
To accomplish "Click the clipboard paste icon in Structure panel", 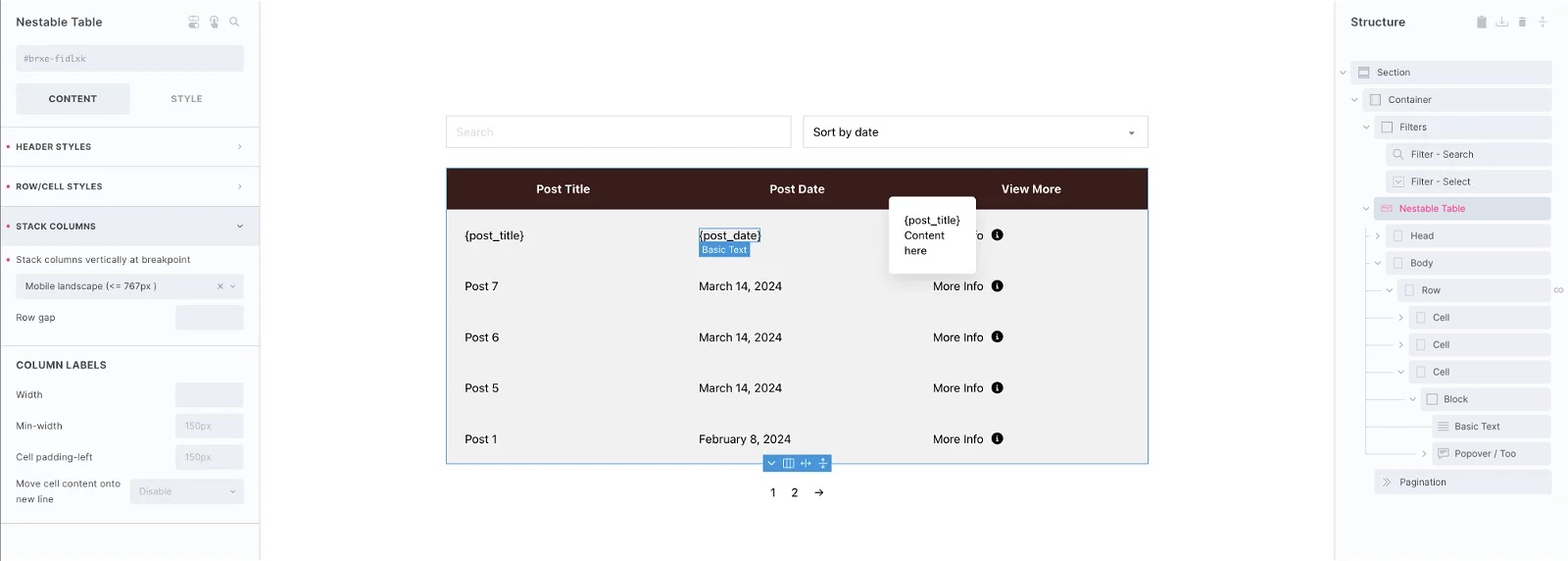I will (1482, 22).
